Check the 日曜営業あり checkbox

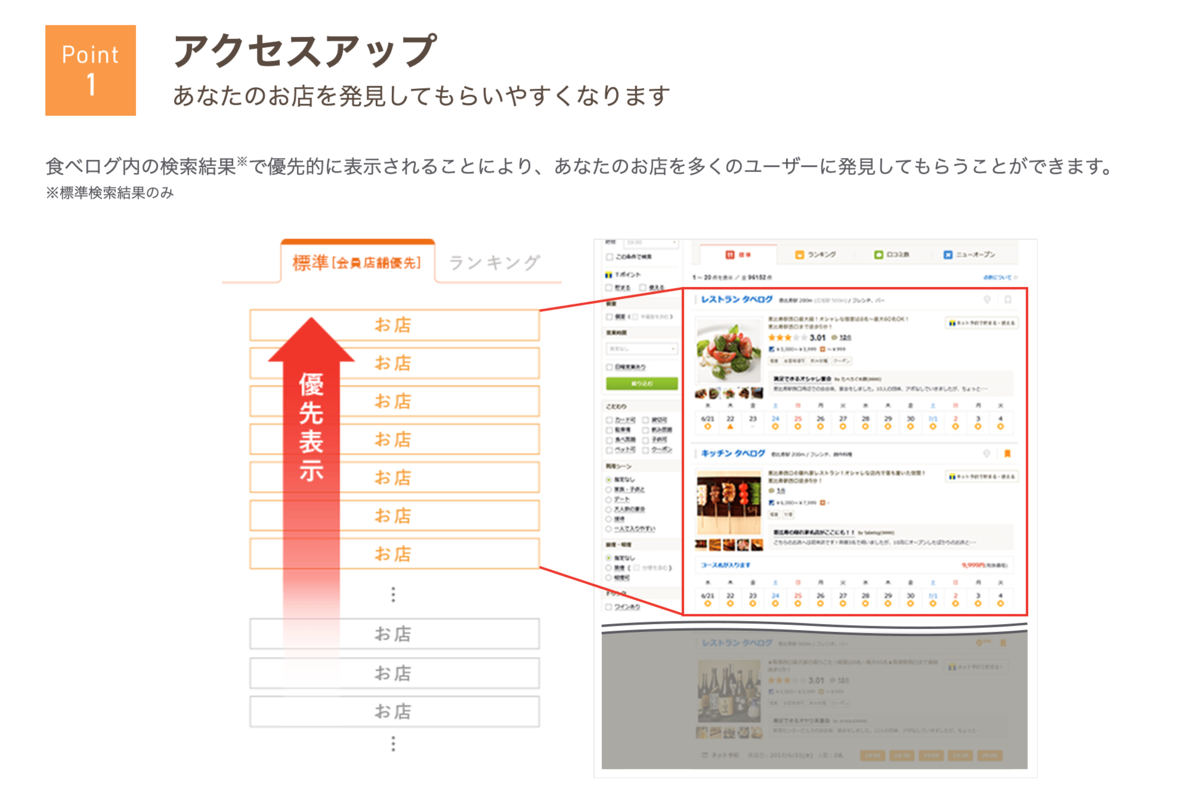pos(609,366)
